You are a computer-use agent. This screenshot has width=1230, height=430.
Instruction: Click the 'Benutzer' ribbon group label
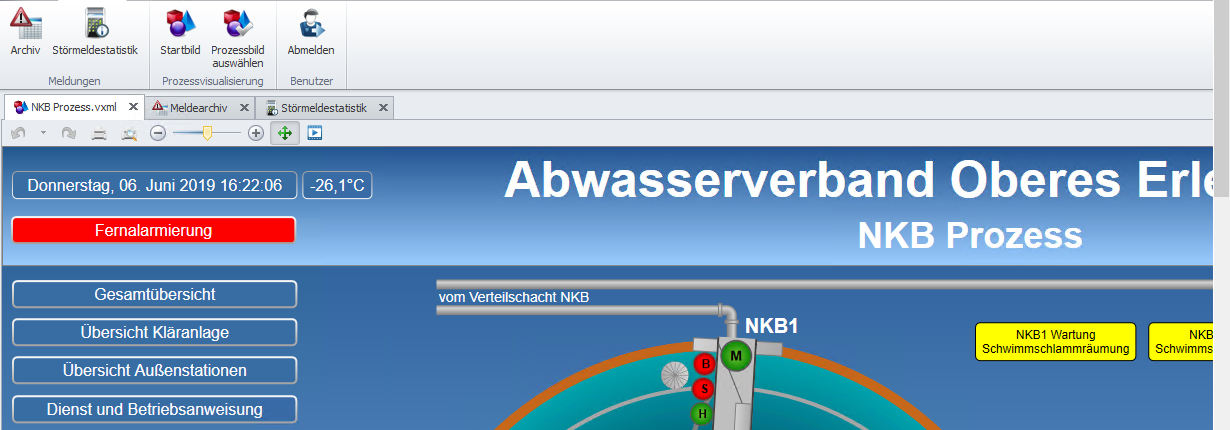point(311,81)
